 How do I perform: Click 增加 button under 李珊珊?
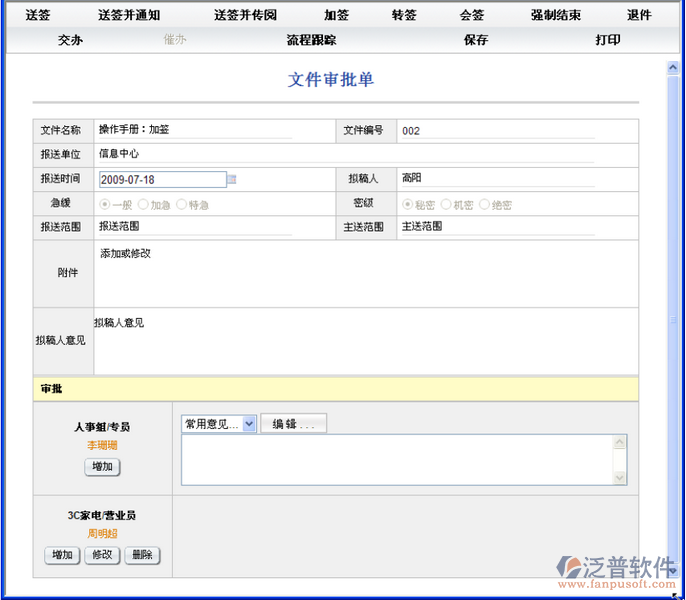pyautogui.click(x=101, y=467)
